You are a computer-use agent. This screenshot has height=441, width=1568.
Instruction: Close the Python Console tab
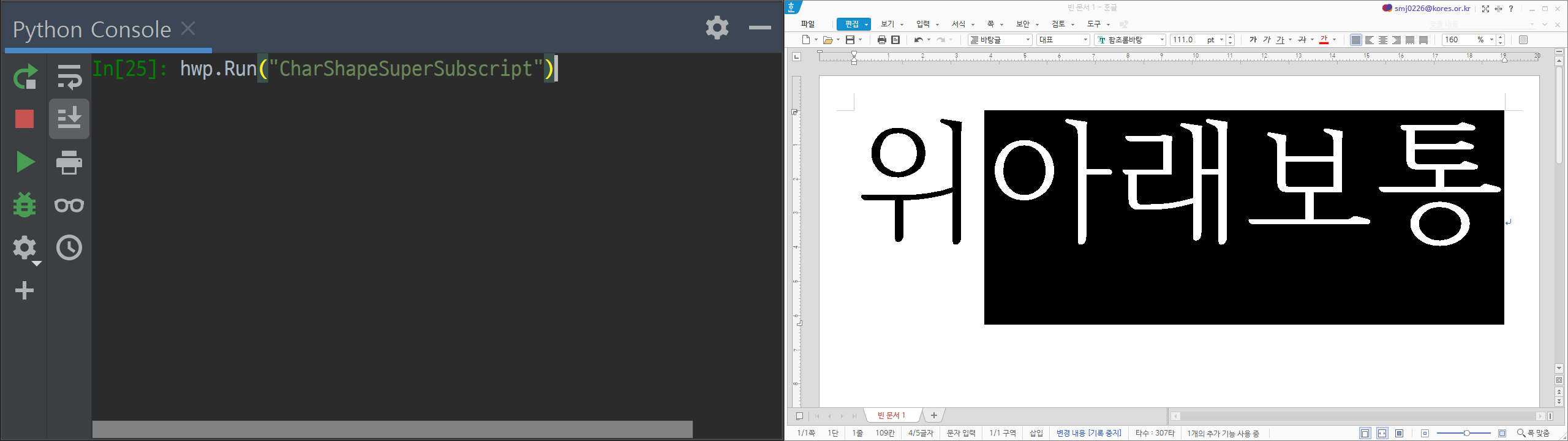[x=189, y=28]
